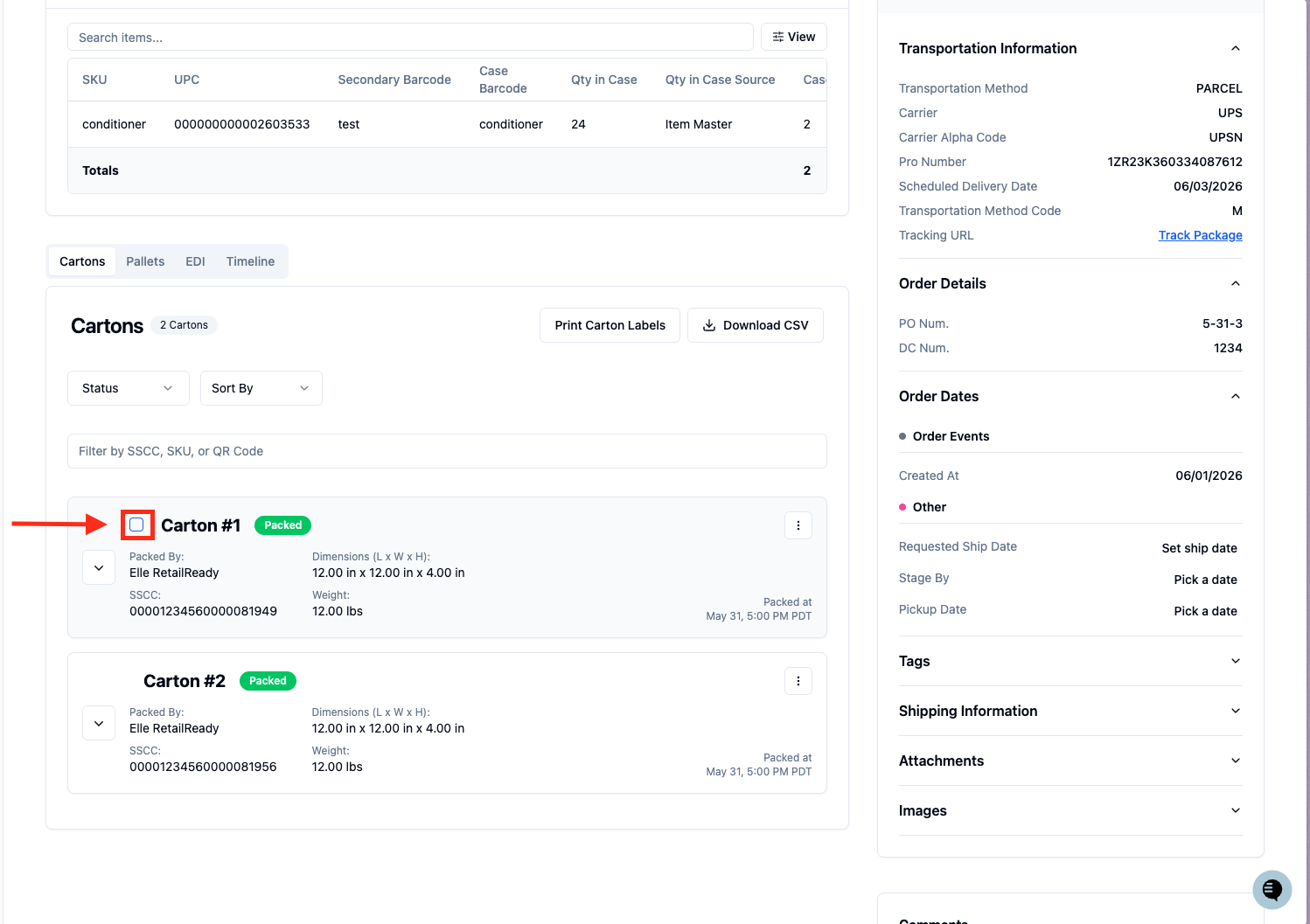Click Print Carton Labels button
The height and width of the screenshot is (924, 1310).
[610, 325]
